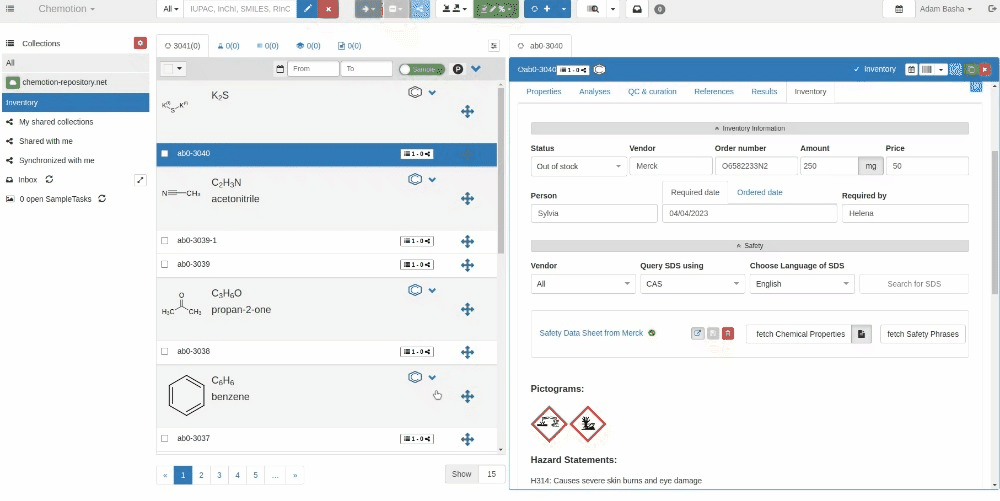The image size is (1000, 501).
Task: Go to page 3 of sample list
Action: coord(219,475)
